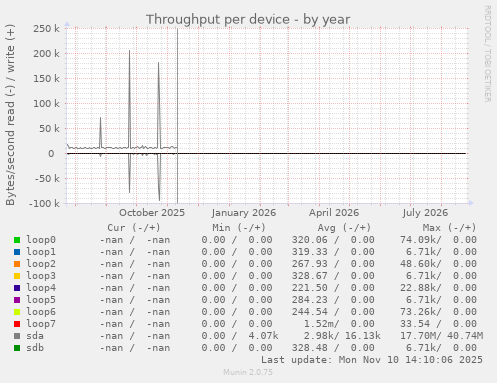Click the 'Max (-/+)' column header
Image resolution: width=497 pixels, height=383 pixels.
point(450,228)
